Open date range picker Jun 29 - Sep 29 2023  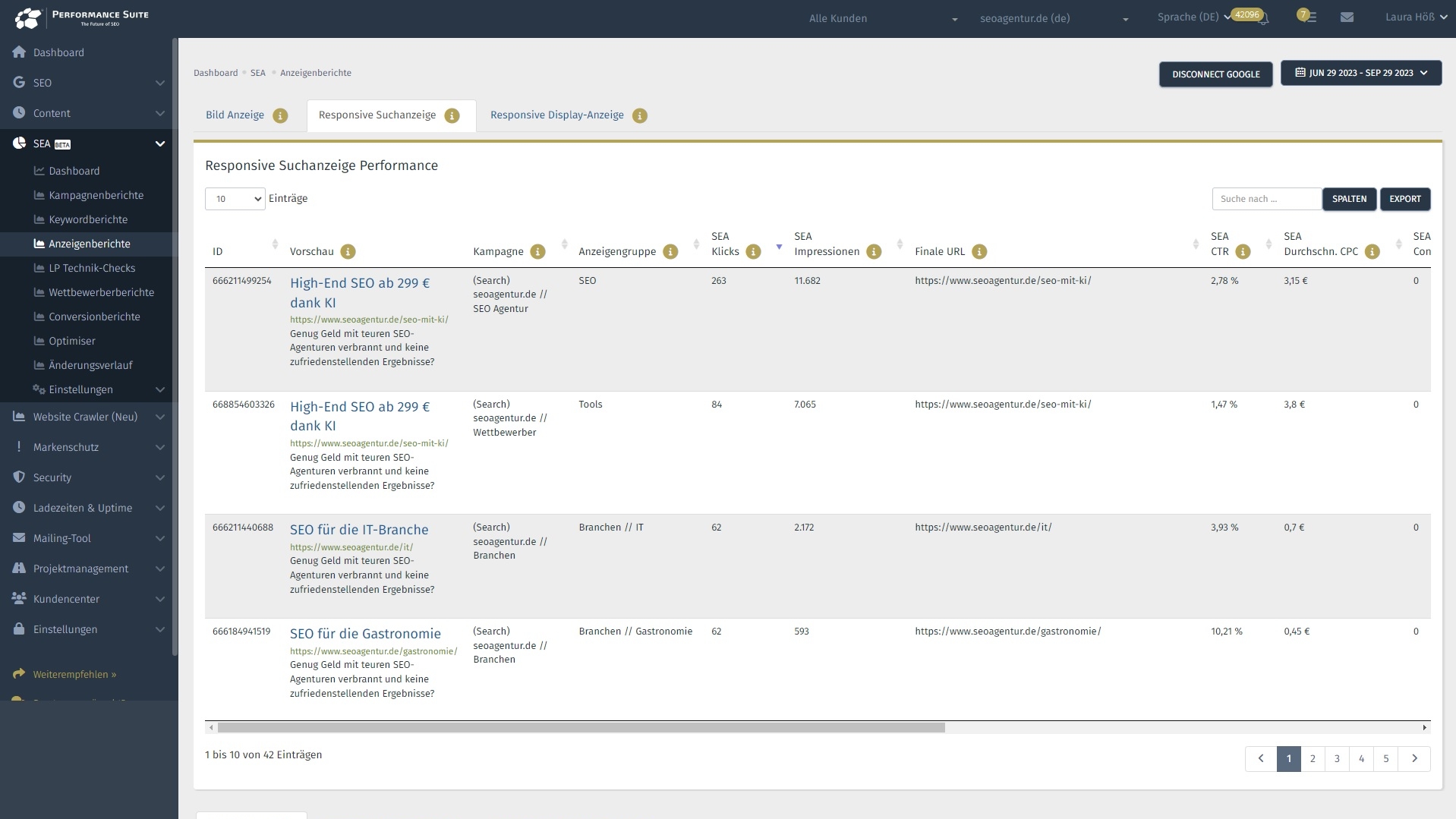coord(1360,73)
